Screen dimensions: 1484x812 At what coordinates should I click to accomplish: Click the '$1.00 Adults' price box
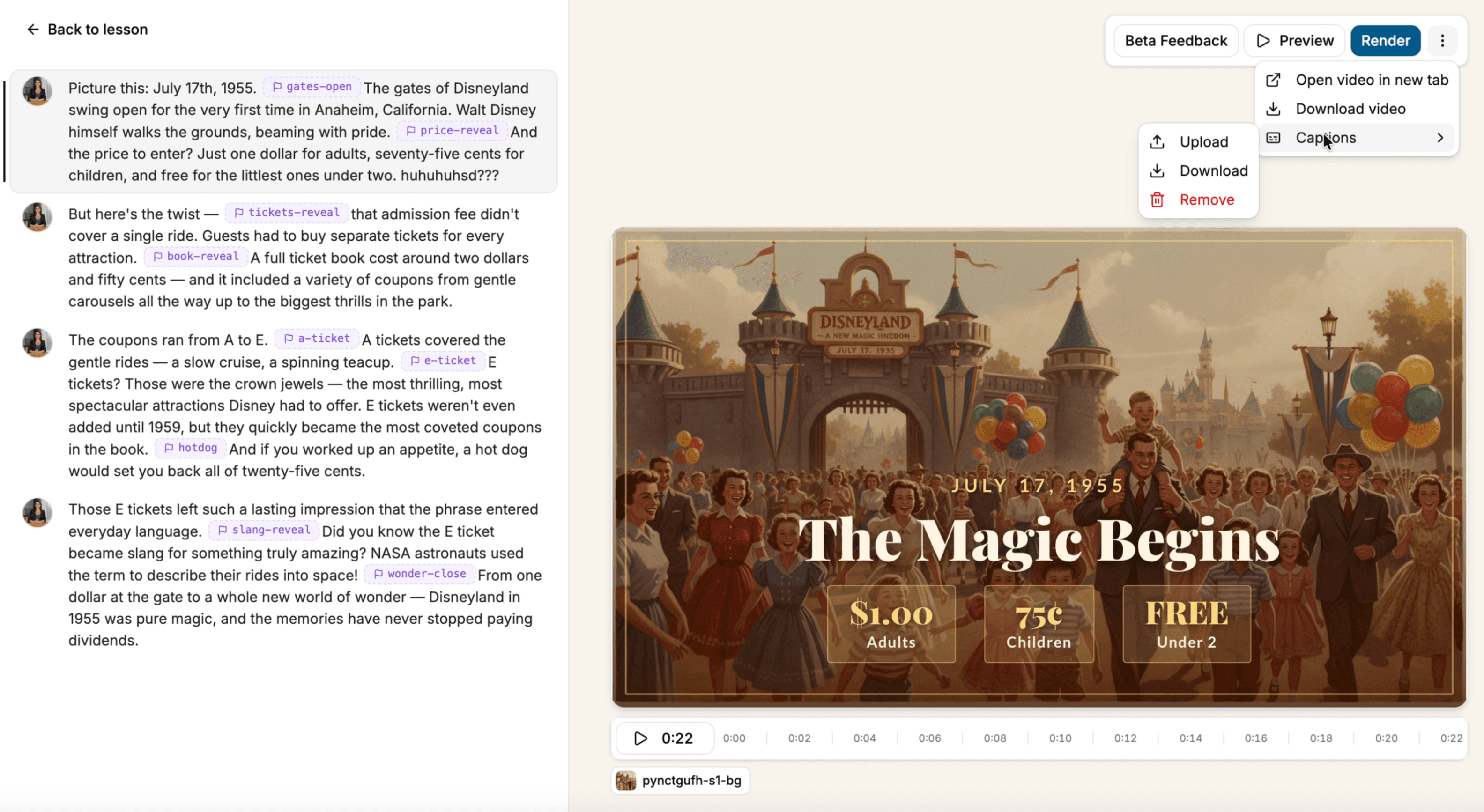890,624
